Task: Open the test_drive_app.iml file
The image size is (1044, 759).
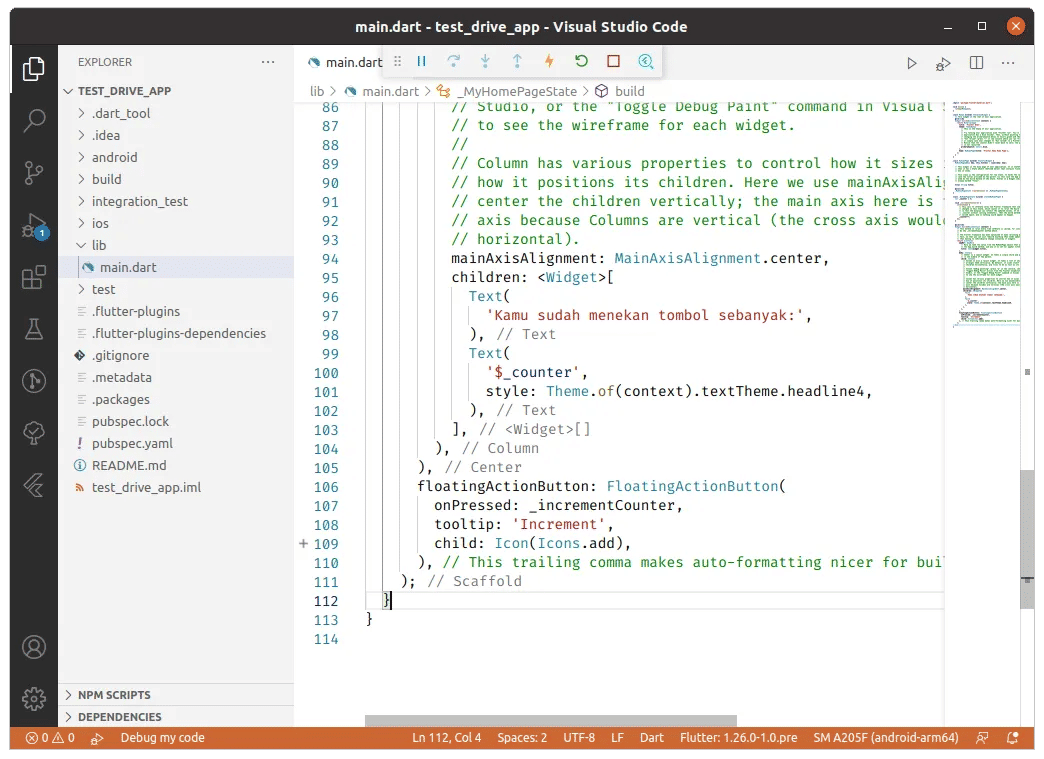Action: click(x=176, y=487)
